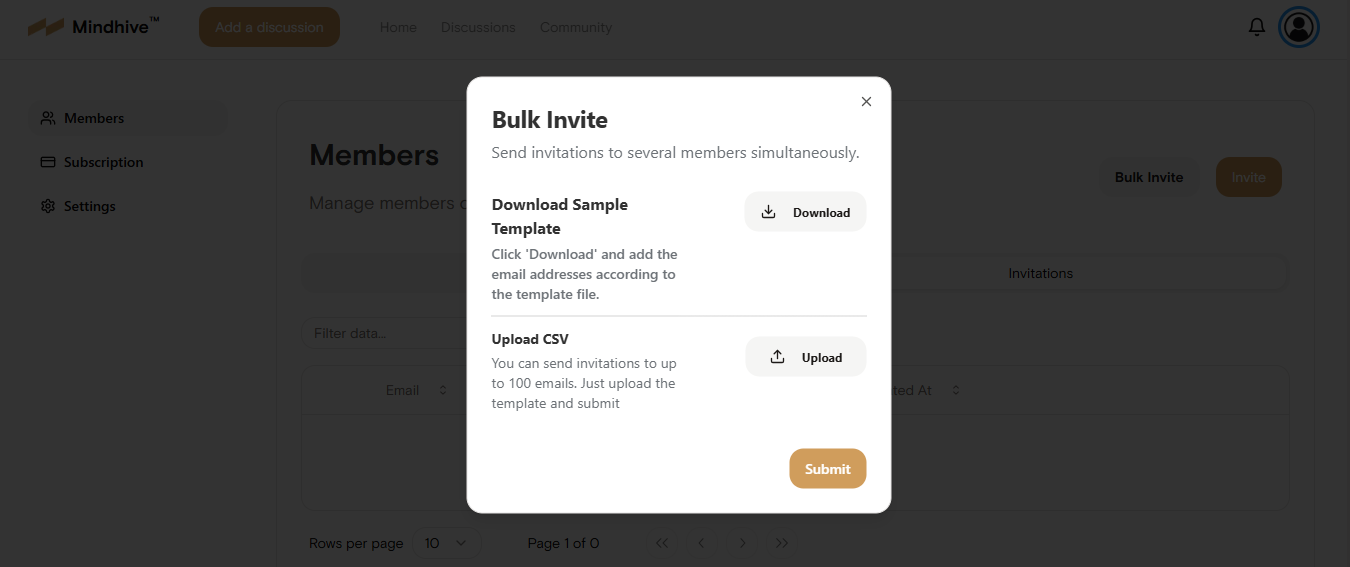This screenshot has height=567, width=1350.
Task: Click the Mindhive logo
Action: pyautogui.click(x=93, y=27)
